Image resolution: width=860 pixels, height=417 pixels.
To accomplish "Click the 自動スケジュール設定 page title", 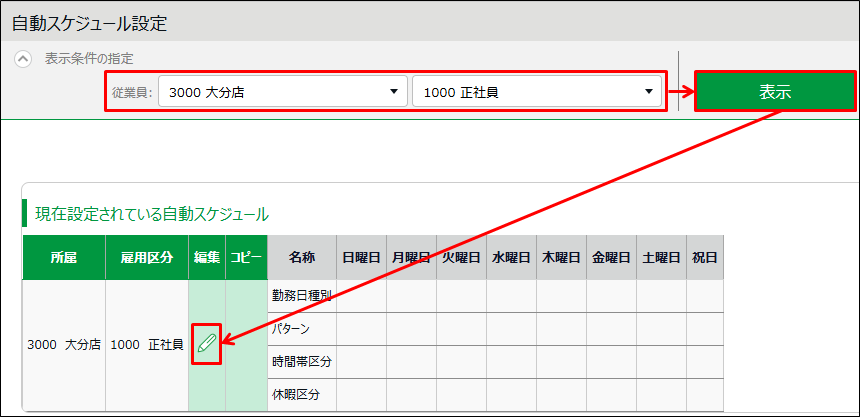I will (89, 24).
